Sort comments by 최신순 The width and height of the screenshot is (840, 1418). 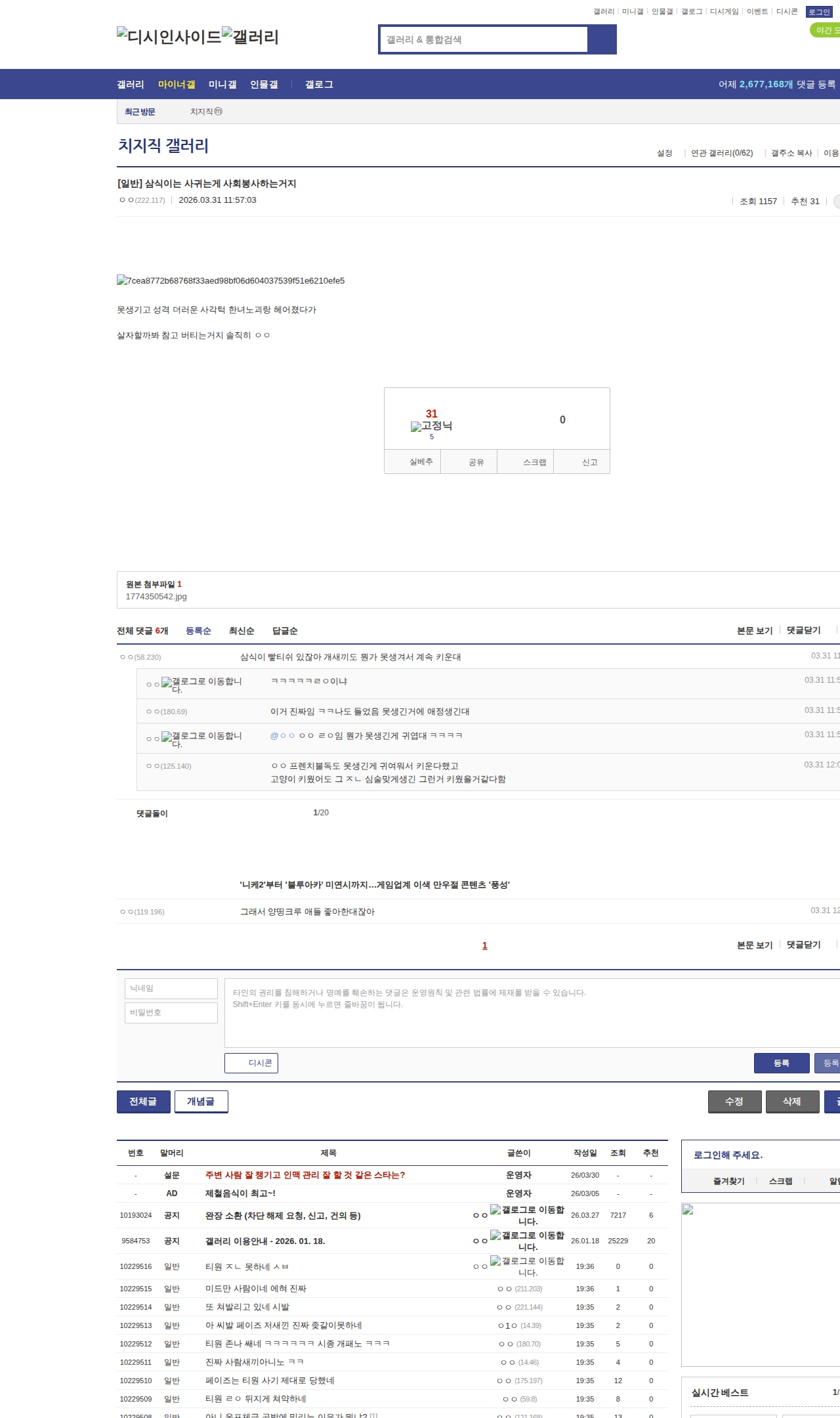tap(241, 631)
